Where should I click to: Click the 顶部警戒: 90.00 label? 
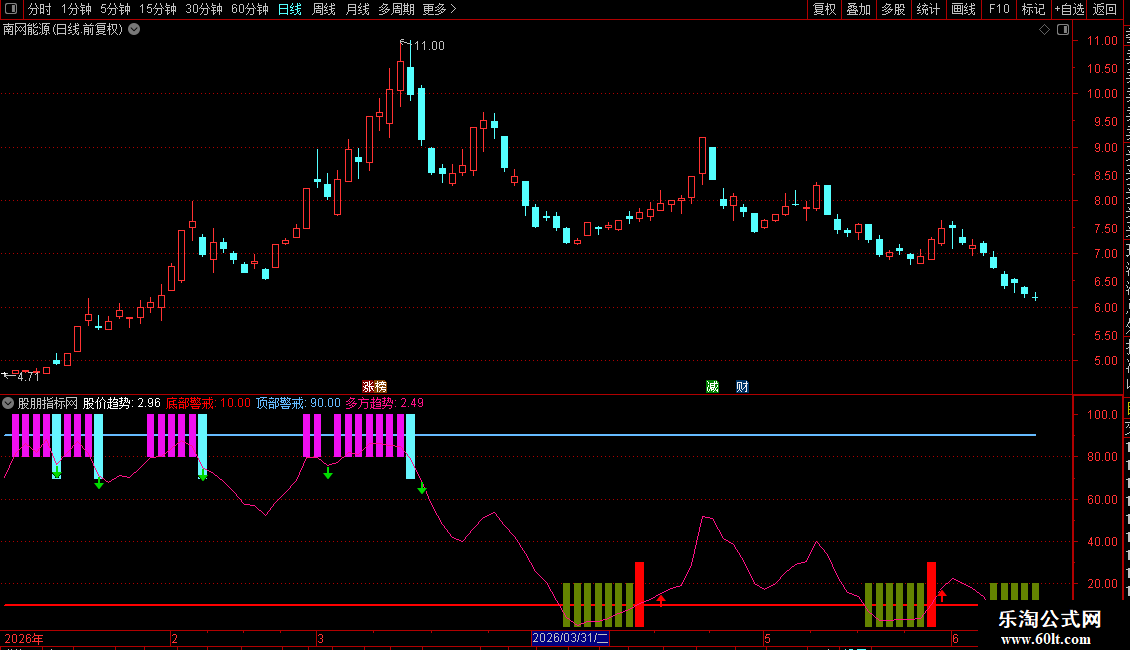tap(298, 403)
